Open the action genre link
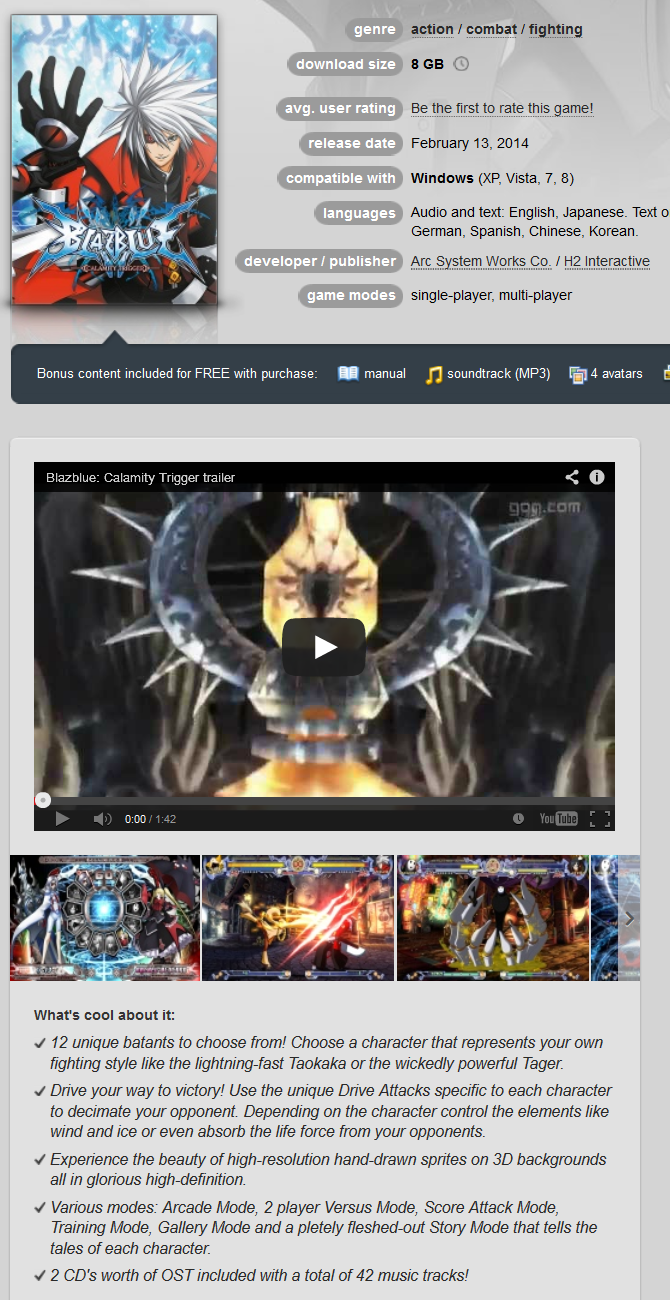This screenshot has width=670, height=1300. tap(432, 29)
